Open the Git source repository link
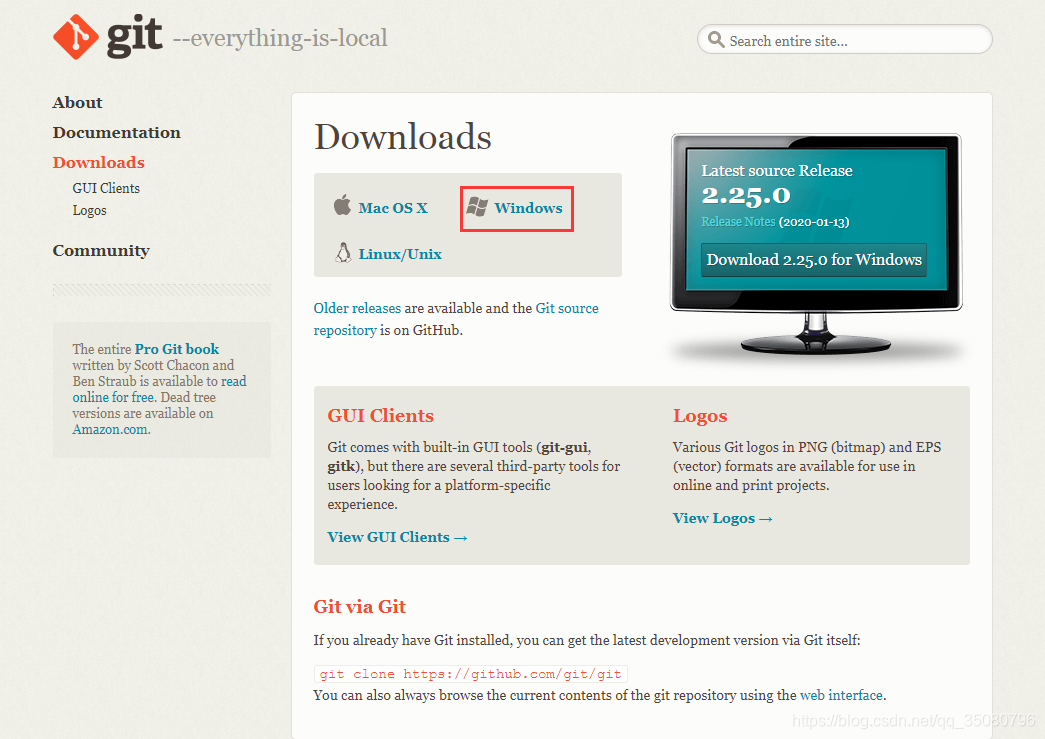Viewport: 1045px width, 739px height. 456,319
